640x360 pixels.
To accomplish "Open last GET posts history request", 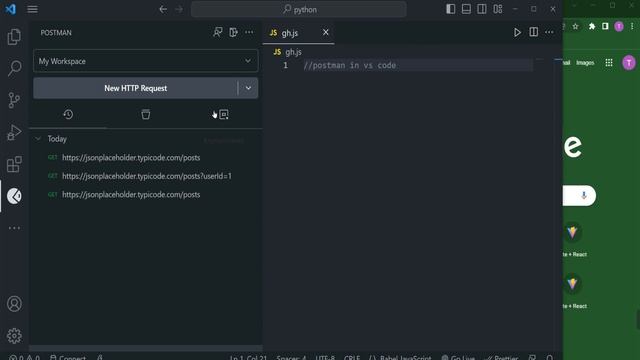I will (131, 195).
